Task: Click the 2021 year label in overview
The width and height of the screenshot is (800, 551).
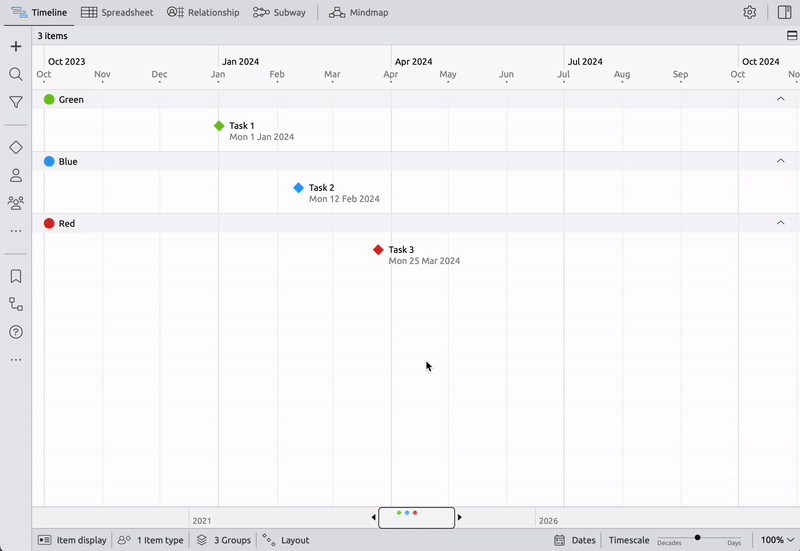Action: click(x=202, y=521)
